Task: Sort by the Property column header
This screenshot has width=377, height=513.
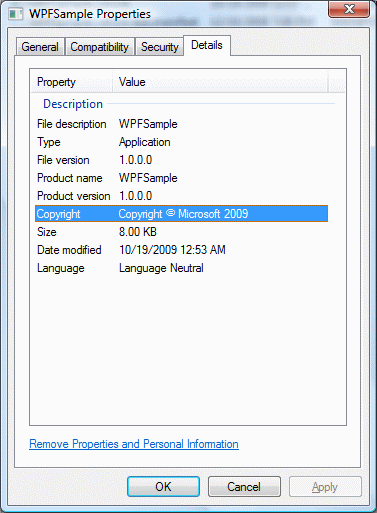Action: click(x=71, y=82)
